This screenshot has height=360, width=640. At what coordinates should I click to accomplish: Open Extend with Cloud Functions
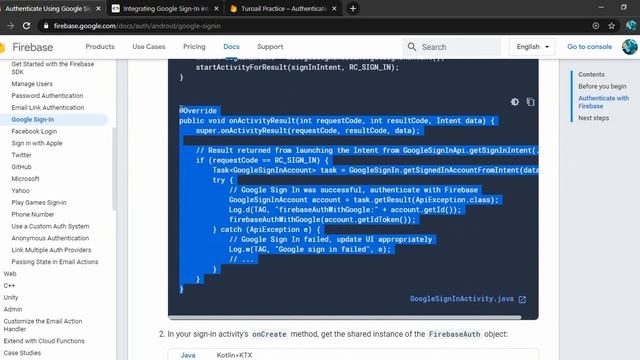(44, 340)
